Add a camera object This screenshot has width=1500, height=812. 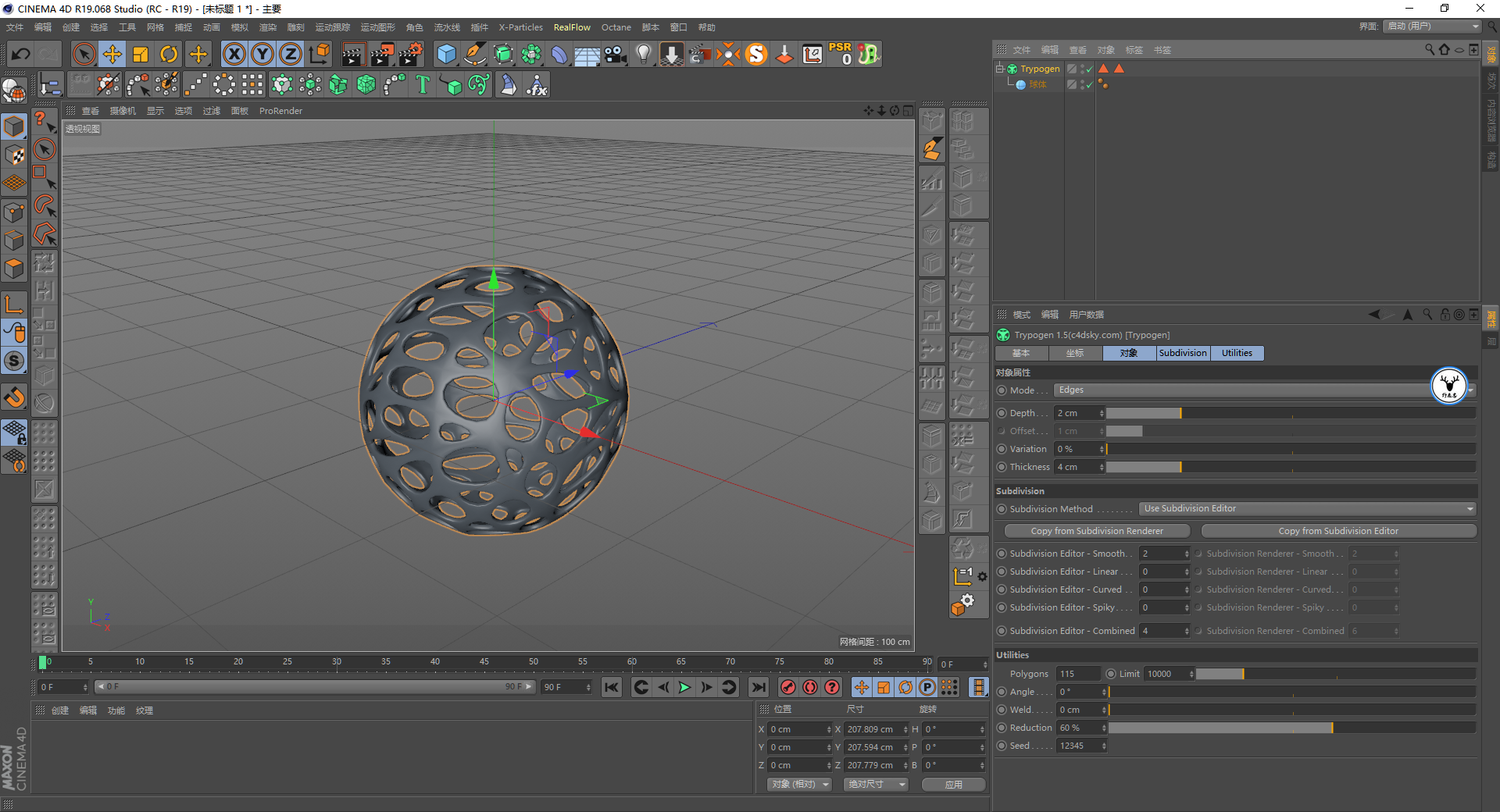[616, 54]
